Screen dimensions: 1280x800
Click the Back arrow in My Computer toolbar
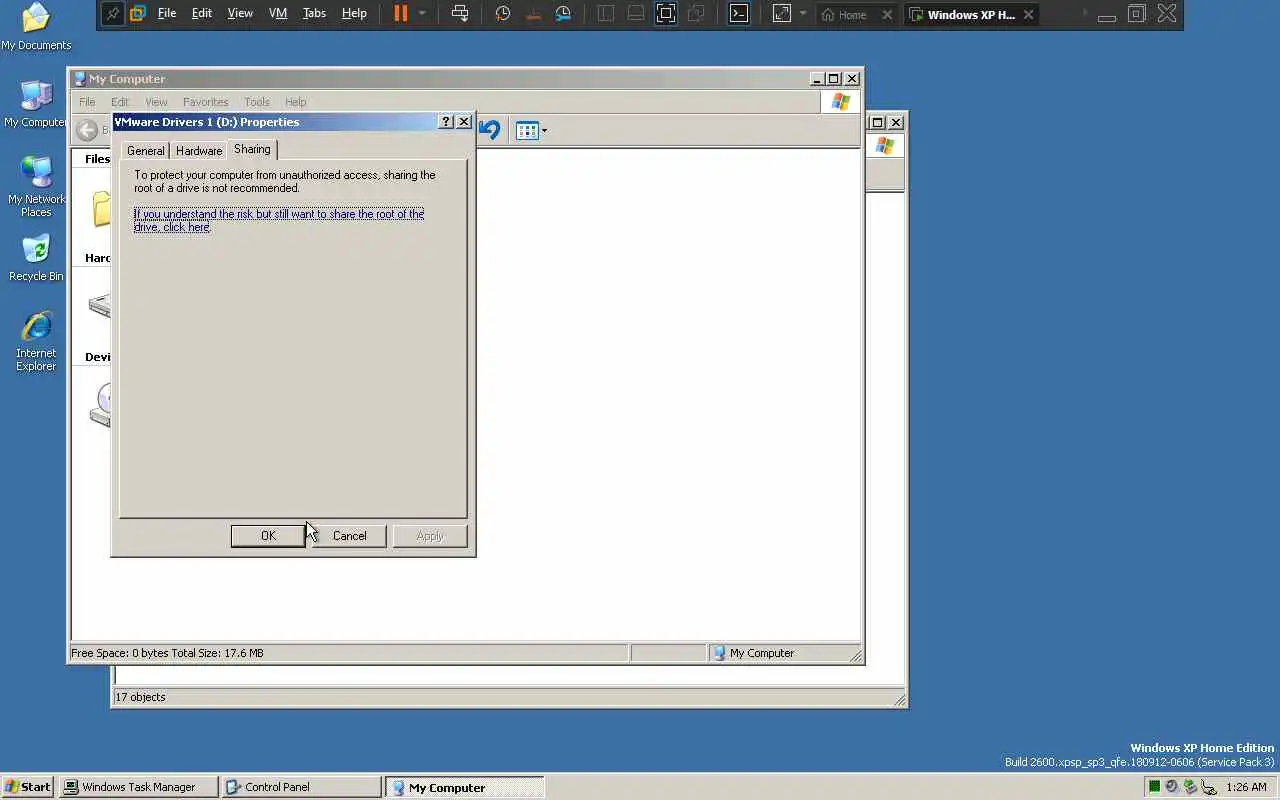pyautogui.click(x=88, y=130)
